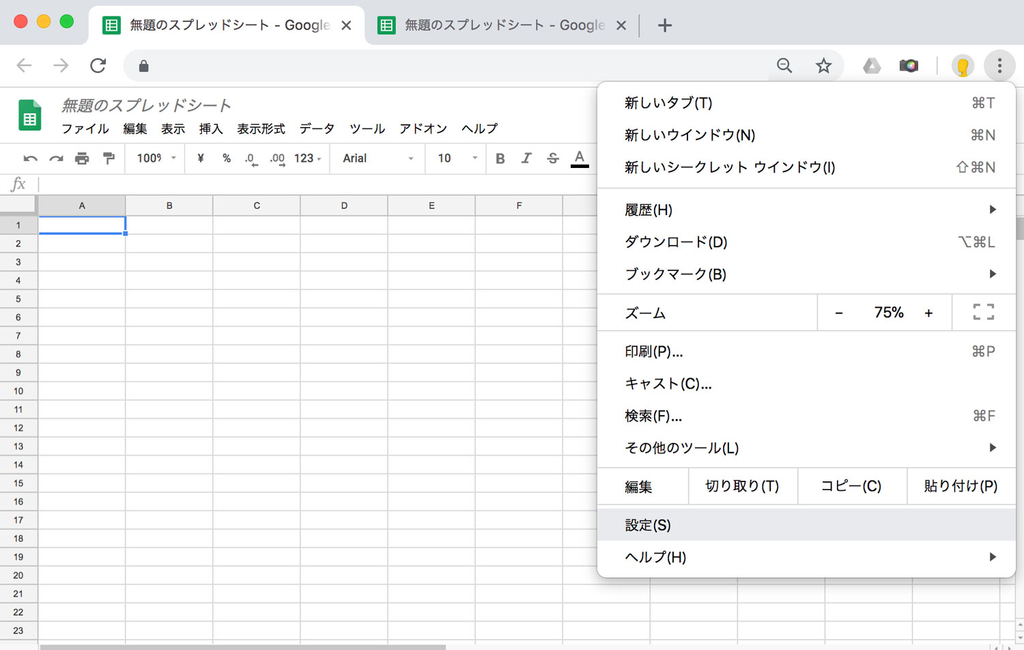Open the 編集 menu in Sheets
Screen dimensions: 1024x650
point(135,129)
